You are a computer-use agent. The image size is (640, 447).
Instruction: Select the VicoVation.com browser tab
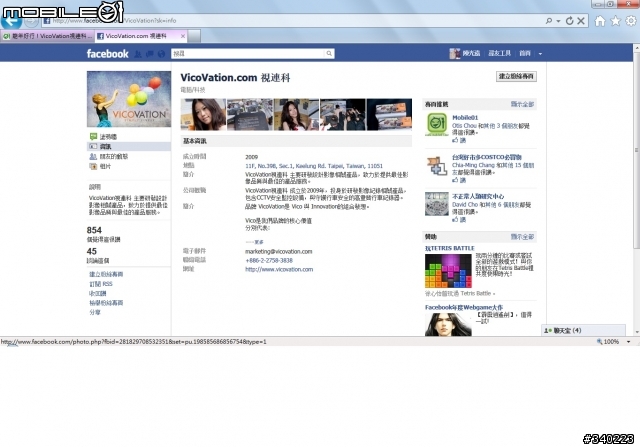tap(137, 36)
